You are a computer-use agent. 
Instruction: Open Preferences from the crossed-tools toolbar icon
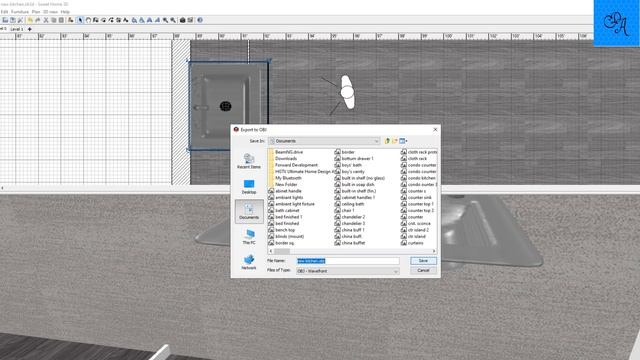20,20
